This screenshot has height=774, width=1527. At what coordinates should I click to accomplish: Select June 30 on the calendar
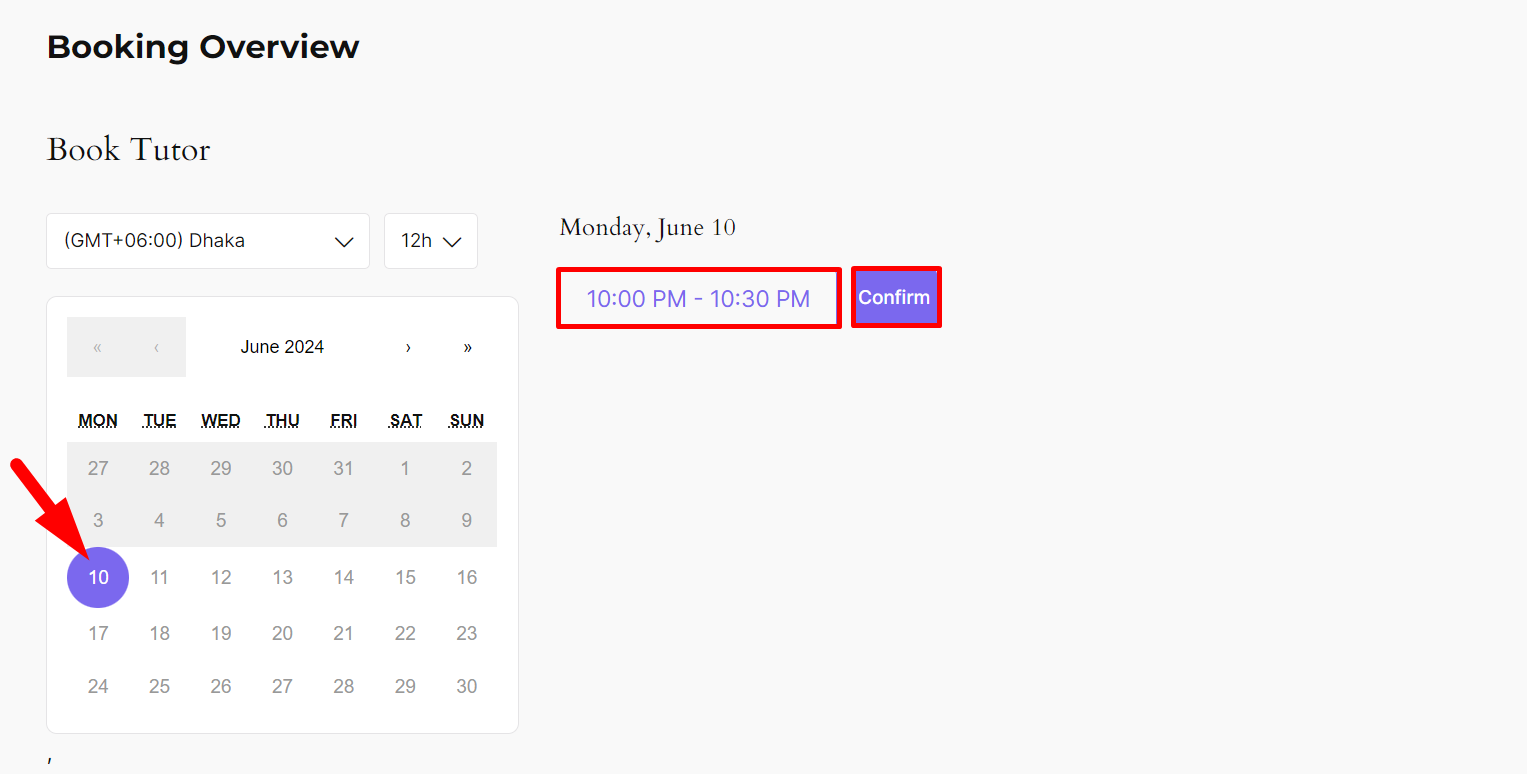coord(466,686)
